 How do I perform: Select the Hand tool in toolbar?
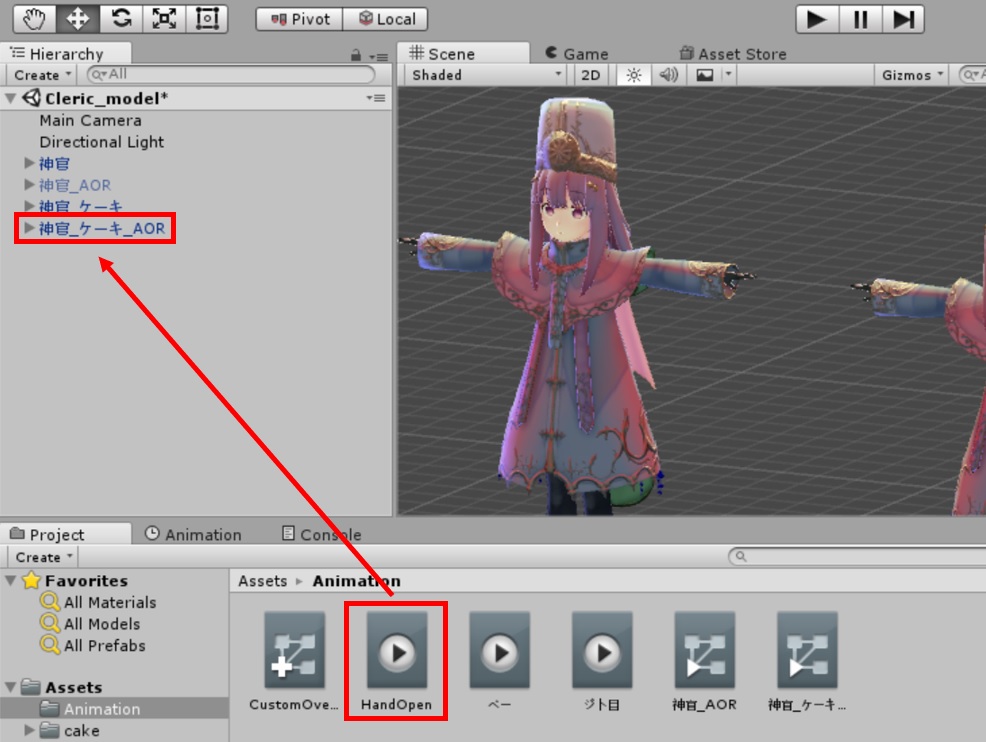tap(34, 18)
